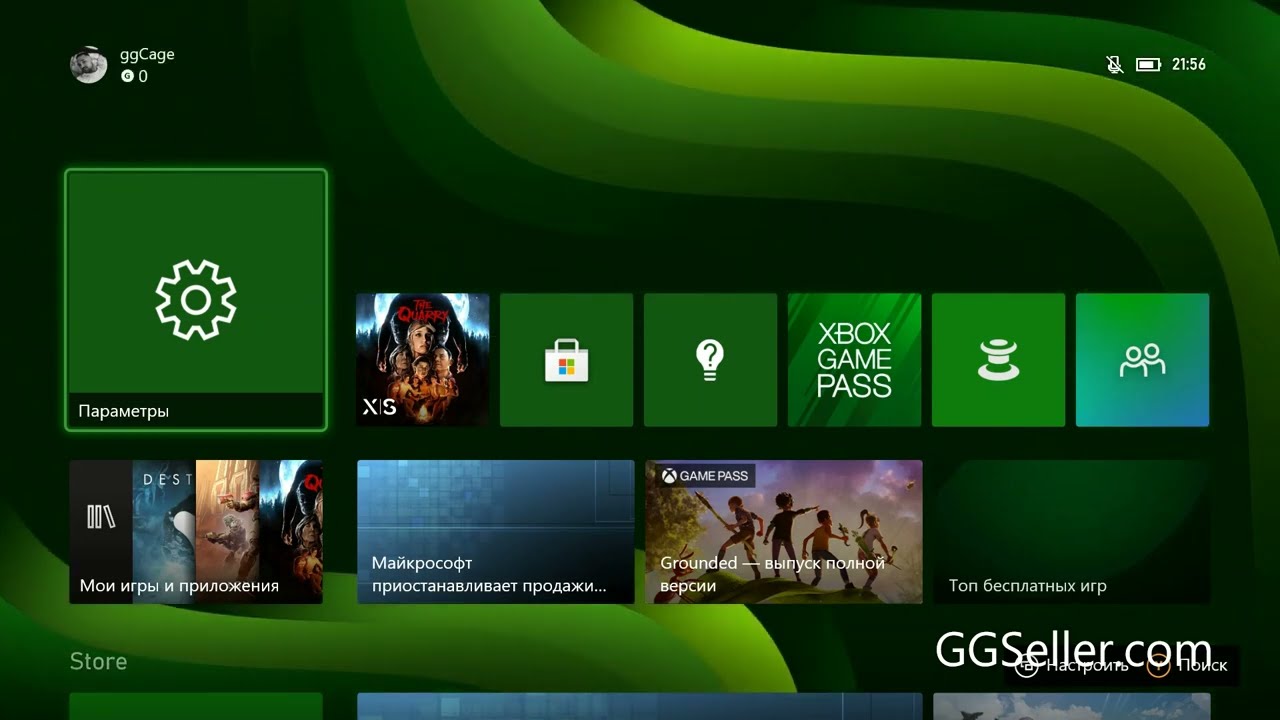Open the ggCage profile avatar

tap(89, 65)
